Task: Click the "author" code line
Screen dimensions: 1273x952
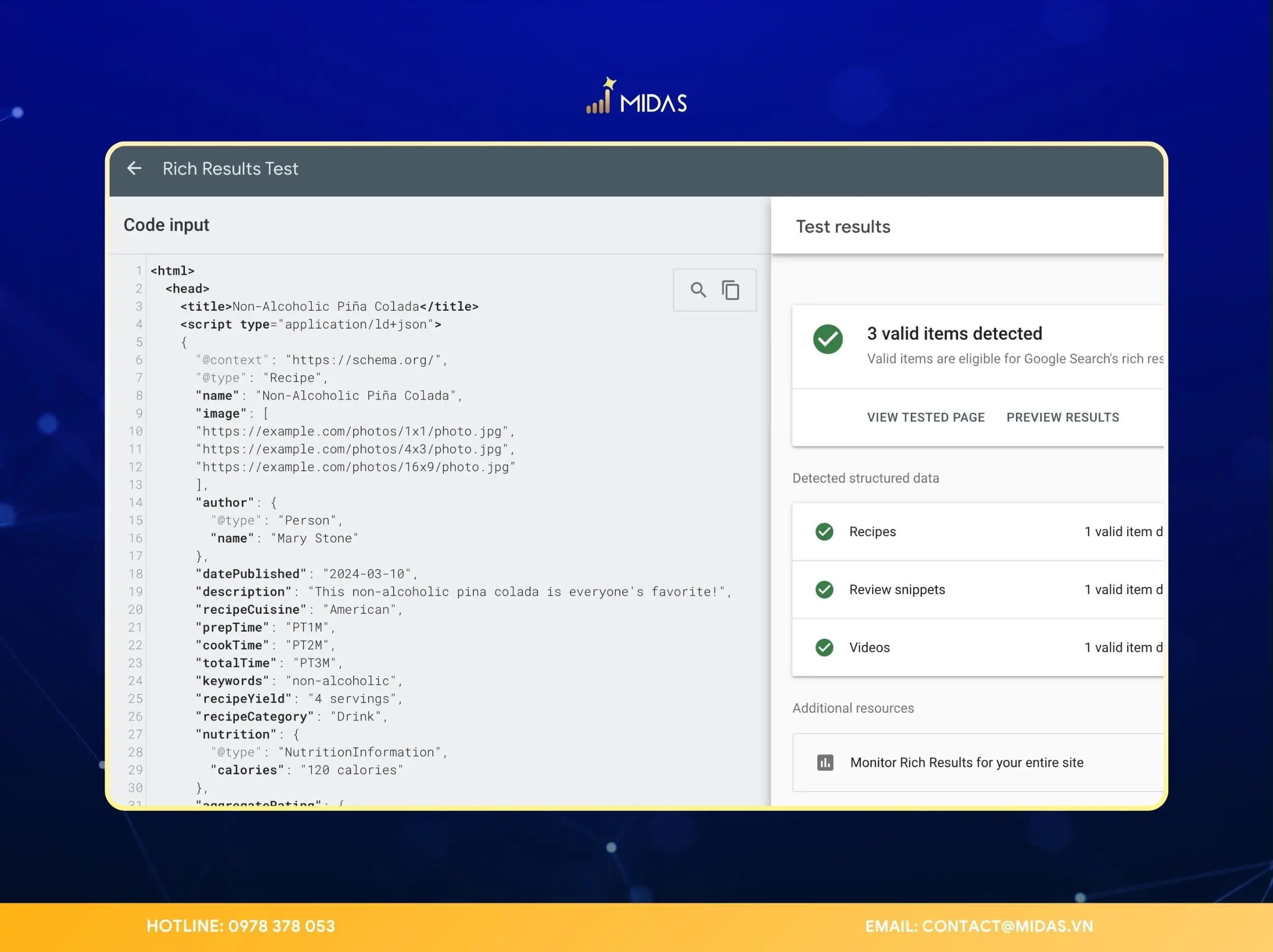Action: pos(236,503)
